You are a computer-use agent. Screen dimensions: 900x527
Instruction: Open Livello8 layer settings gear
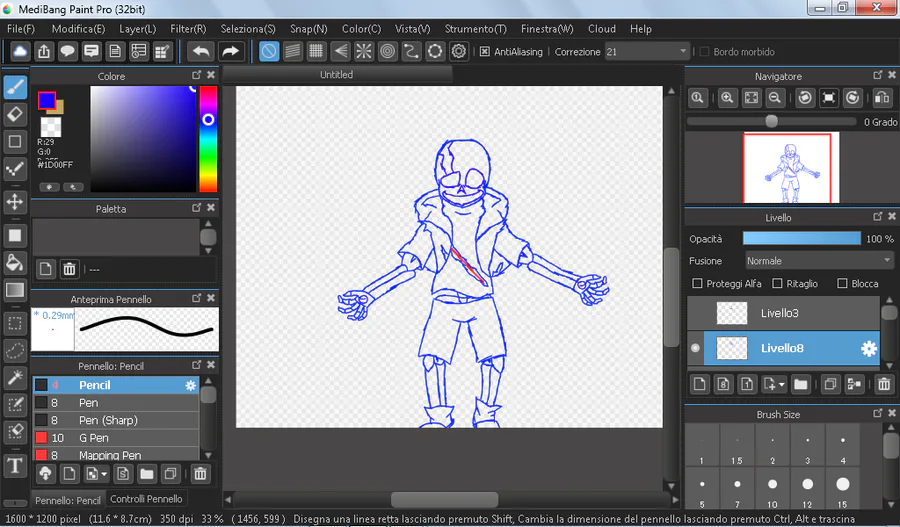[x=868, y=348]
